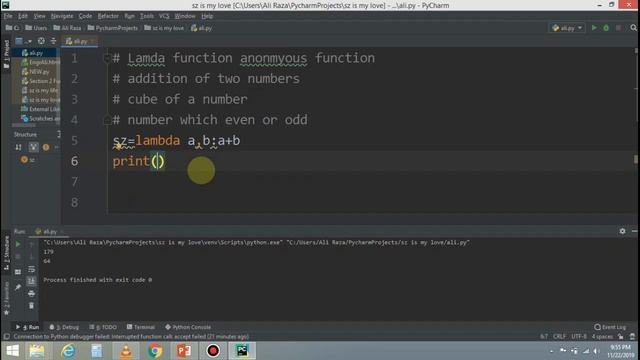Viewport: 640px width, 360px height.
Task: Click the gray stop button in the top toolbar
Action: click(618, 28)
